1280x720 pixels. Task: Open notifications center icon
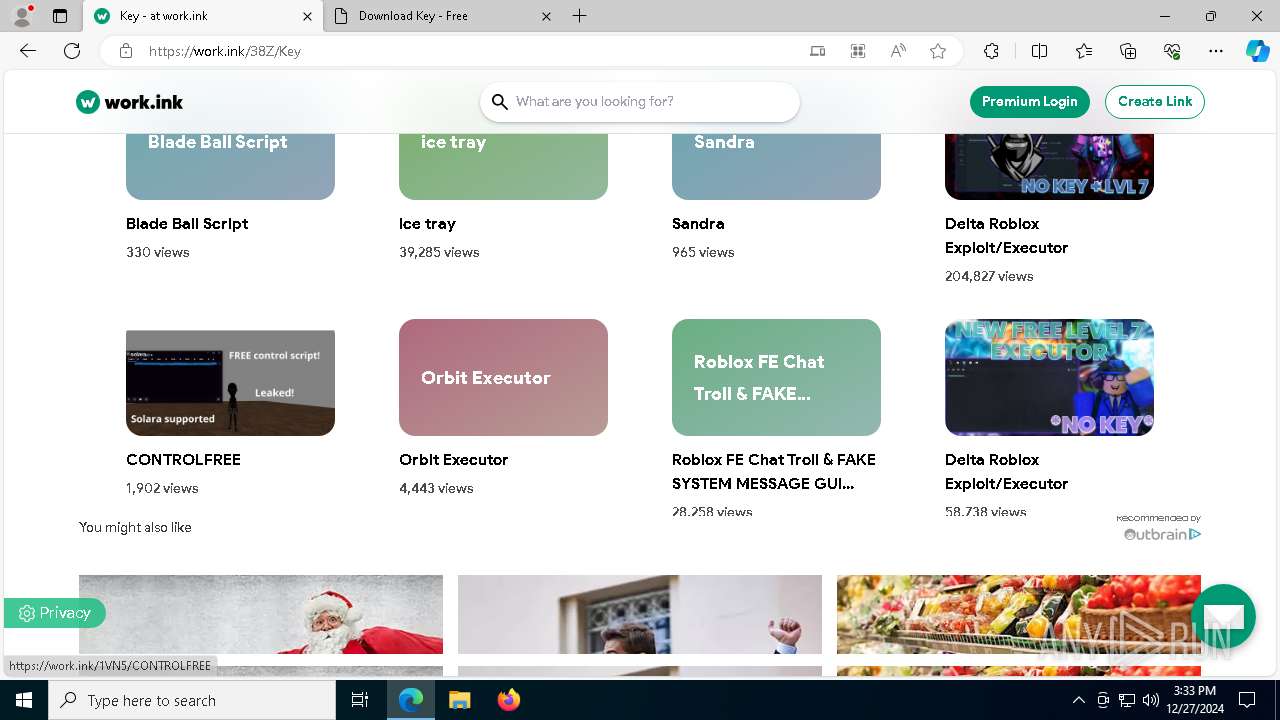tap(1247, 700)
